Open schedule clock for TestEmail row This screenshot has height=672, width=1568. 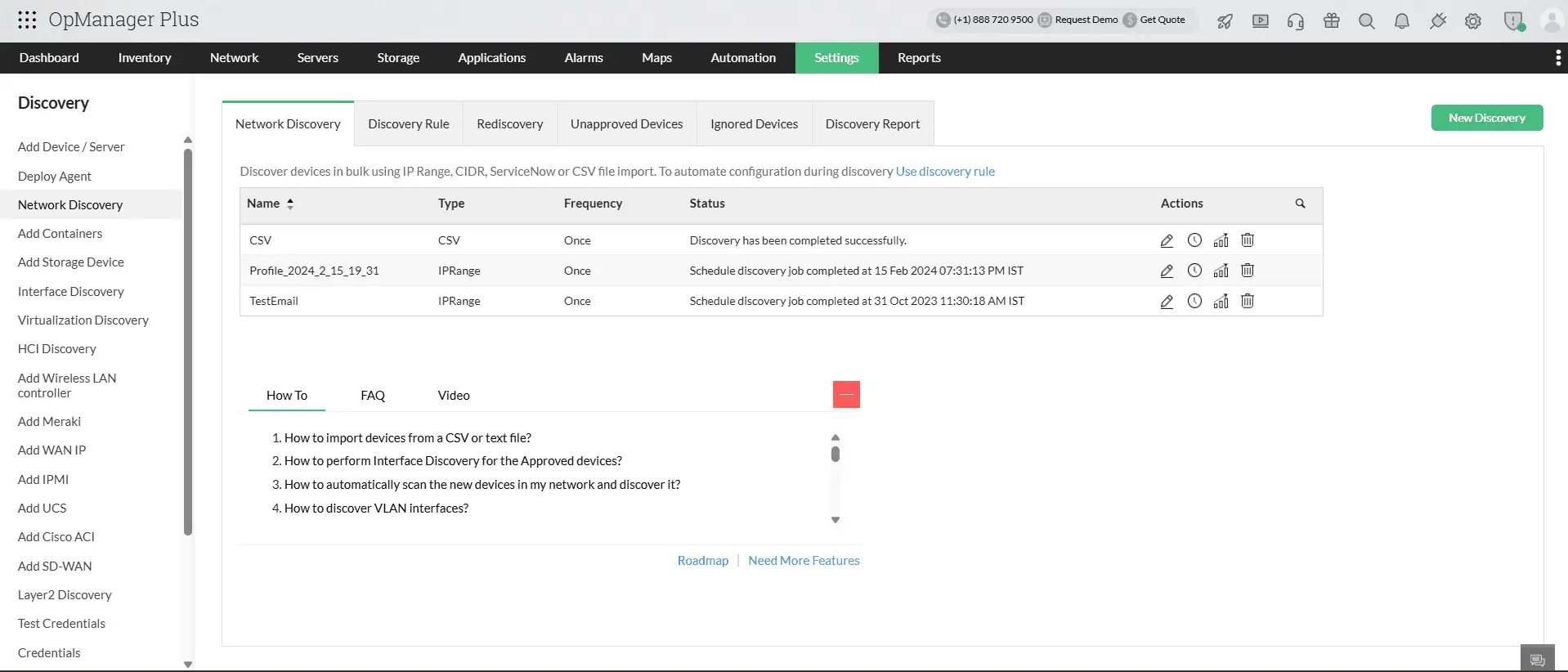point(1194,301)
